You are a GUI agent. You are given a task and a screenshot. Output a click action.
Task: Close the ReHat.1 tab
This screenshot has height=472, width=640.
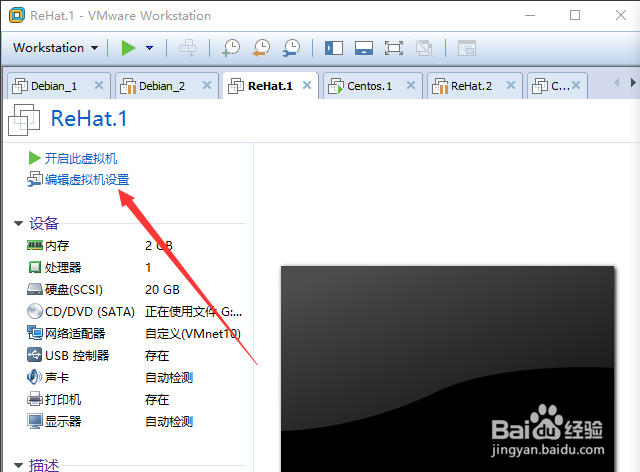(307, 85)
